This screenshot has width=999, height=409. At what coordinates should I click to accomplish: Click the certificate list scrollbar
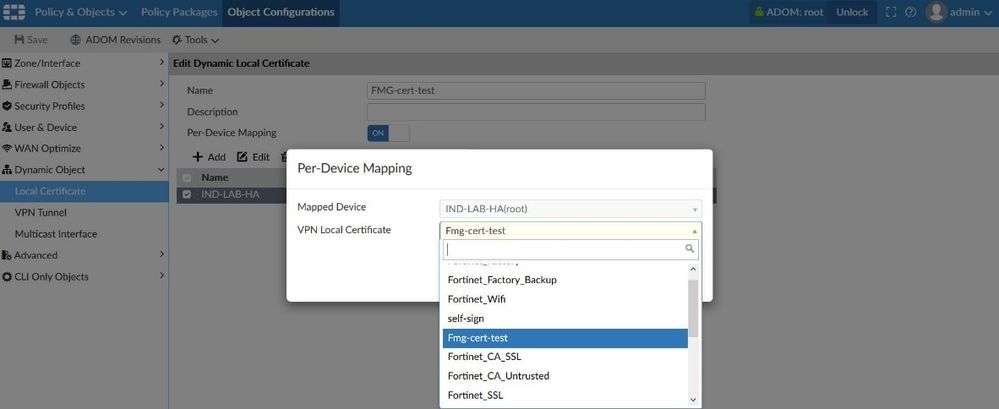694,310
